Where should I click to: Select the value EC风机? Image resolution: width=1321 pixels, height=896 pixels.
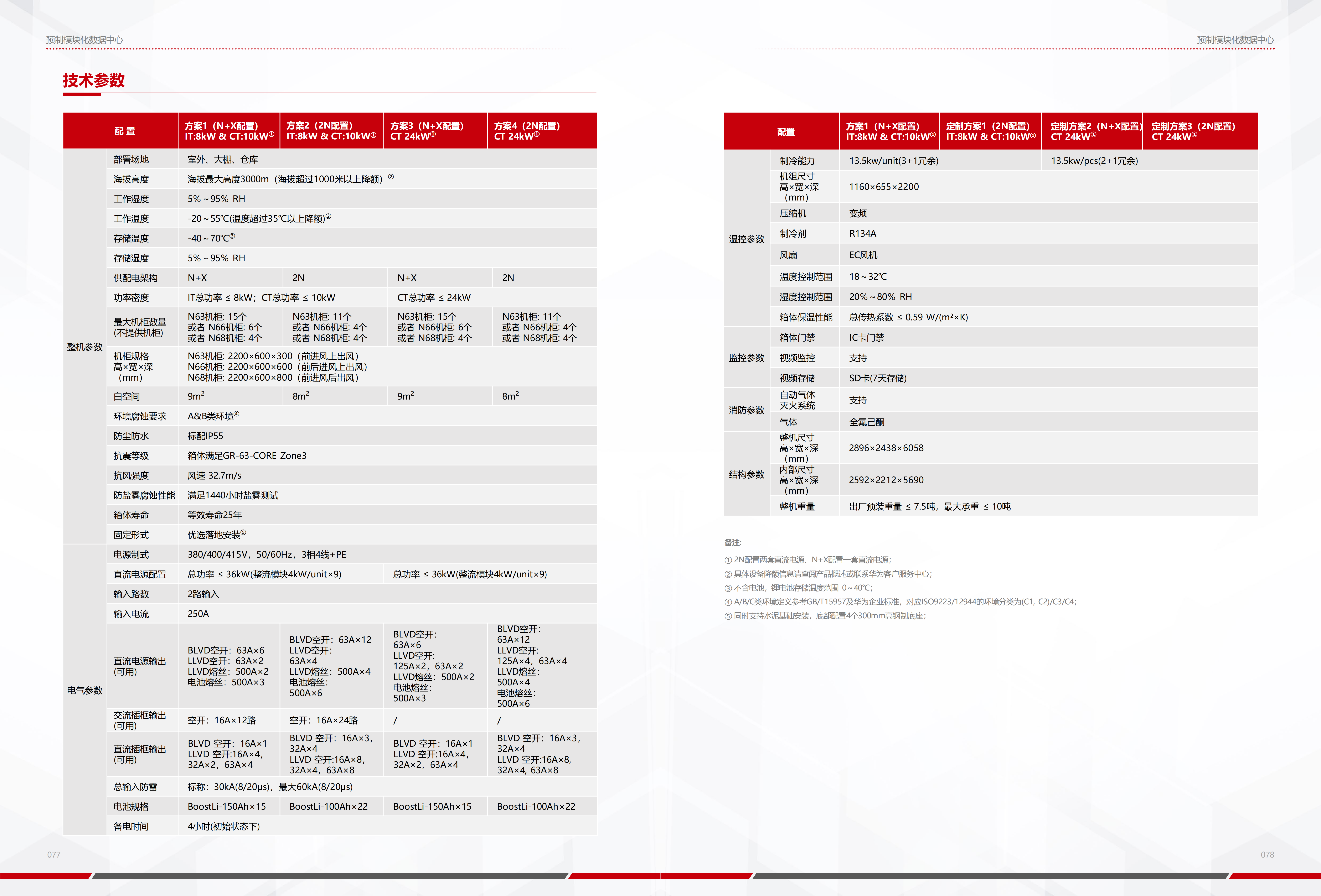[863, 255]
